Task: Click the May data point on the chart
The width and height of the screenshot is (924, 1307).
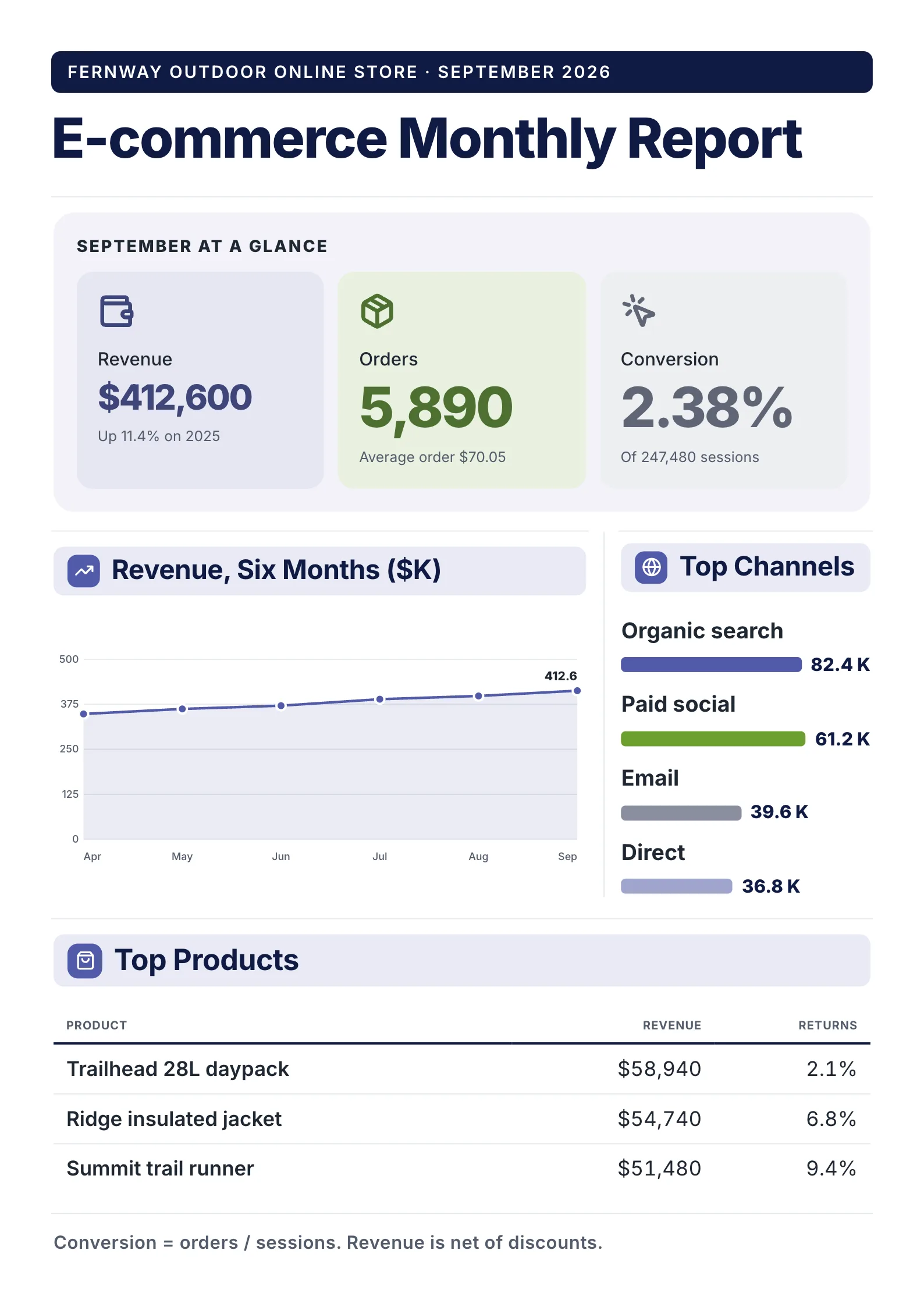Action: [182, 709]
